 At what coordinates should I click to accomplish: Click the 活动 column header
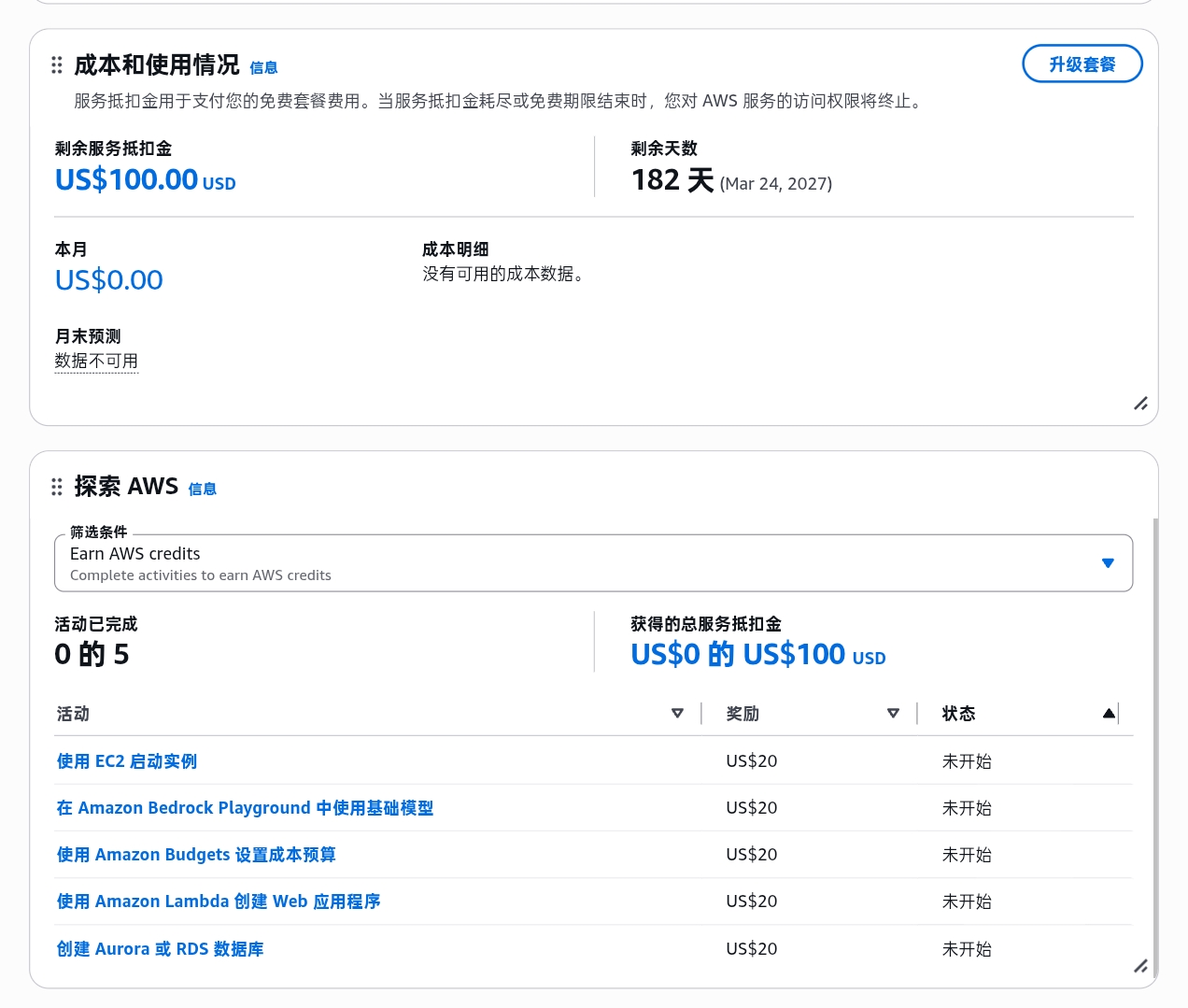(73, 714)
